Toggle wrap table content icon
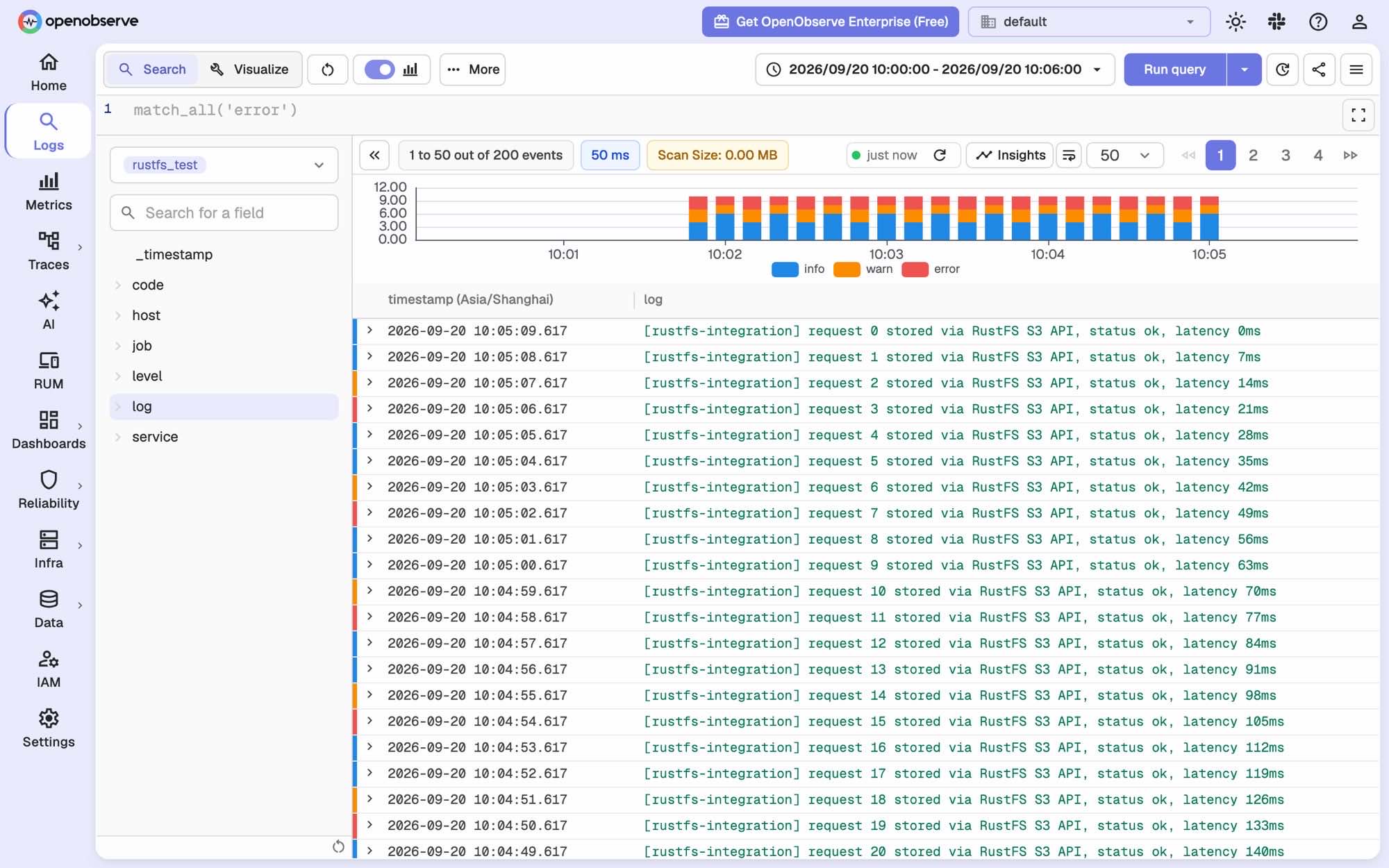1389x868 pixels. point(1069,155)
